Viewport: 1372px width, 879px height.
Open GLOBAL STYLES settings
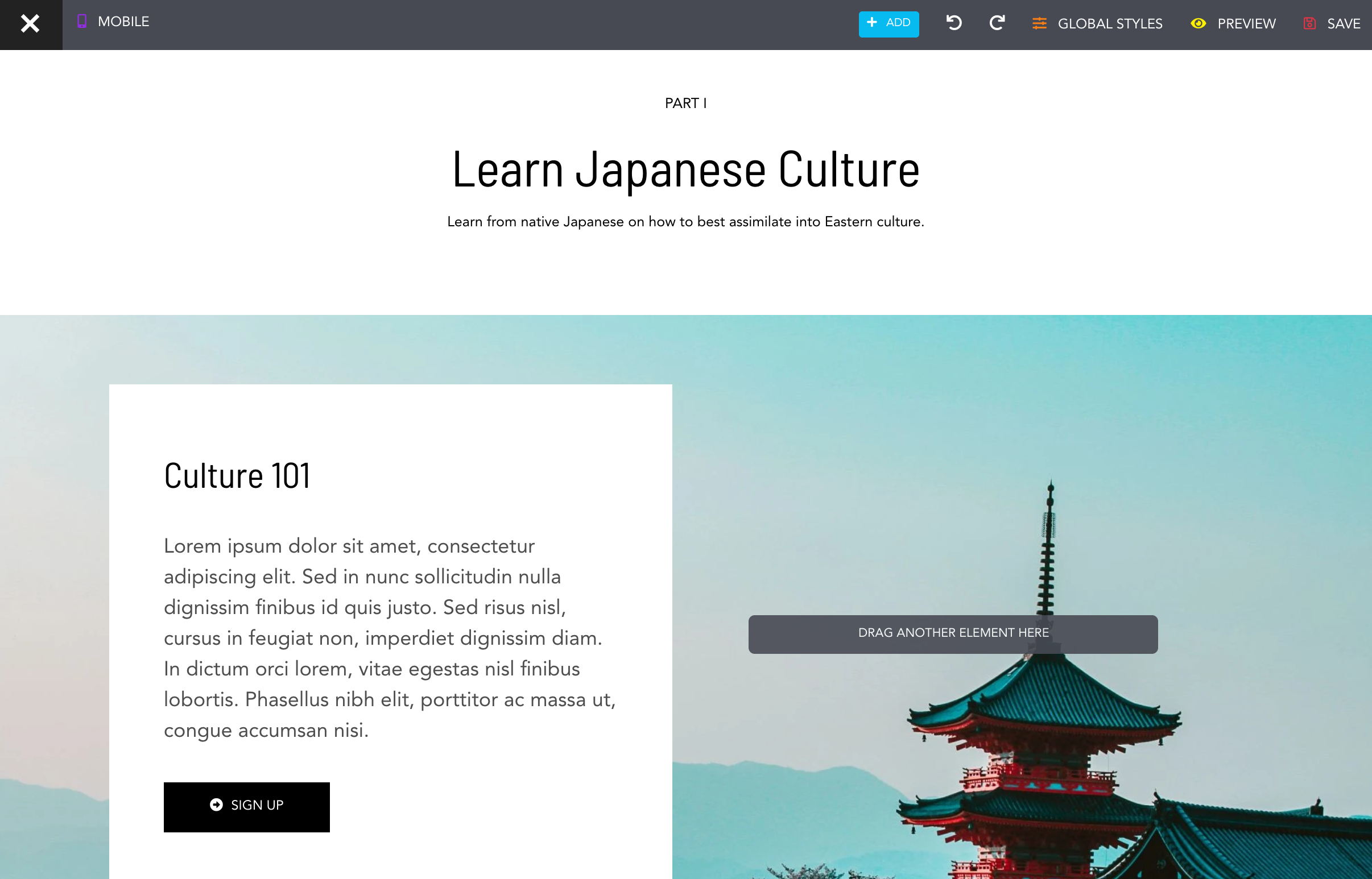1109,24
